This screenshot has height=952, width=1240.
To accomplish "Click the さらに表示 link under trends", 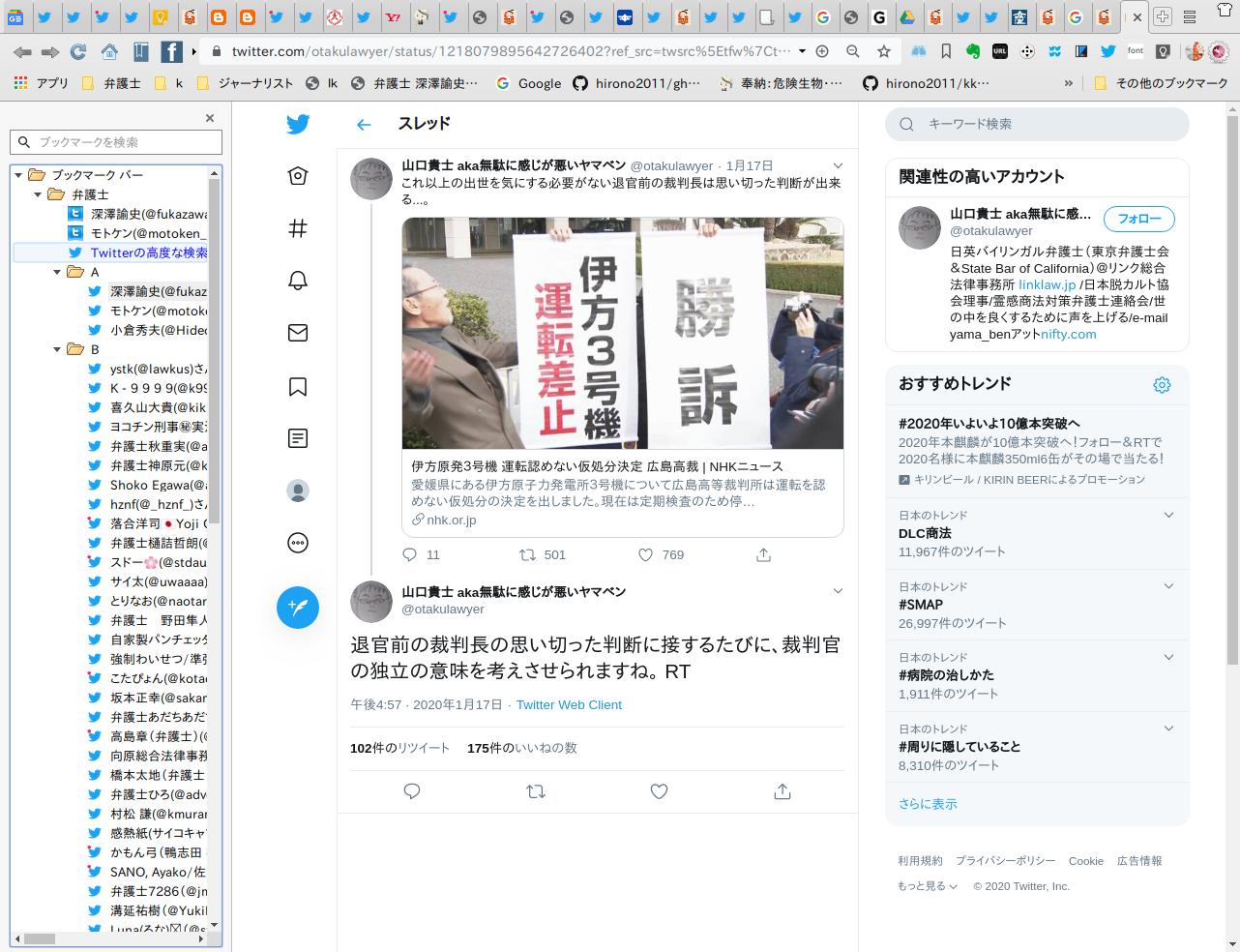I will coord(927,803).
